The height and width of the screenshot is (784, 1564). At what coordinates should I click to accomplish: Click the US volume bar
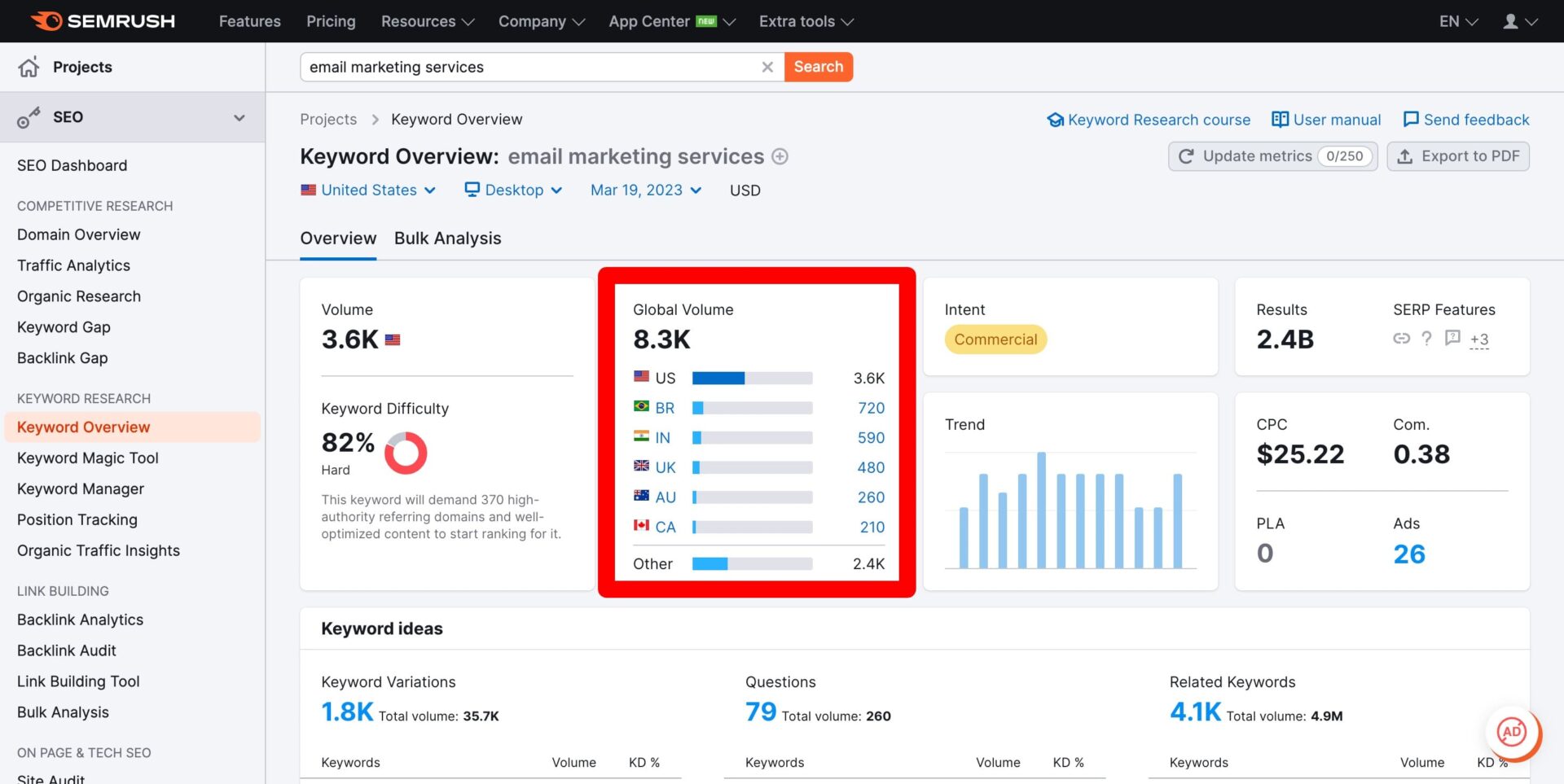pos(752,378)
